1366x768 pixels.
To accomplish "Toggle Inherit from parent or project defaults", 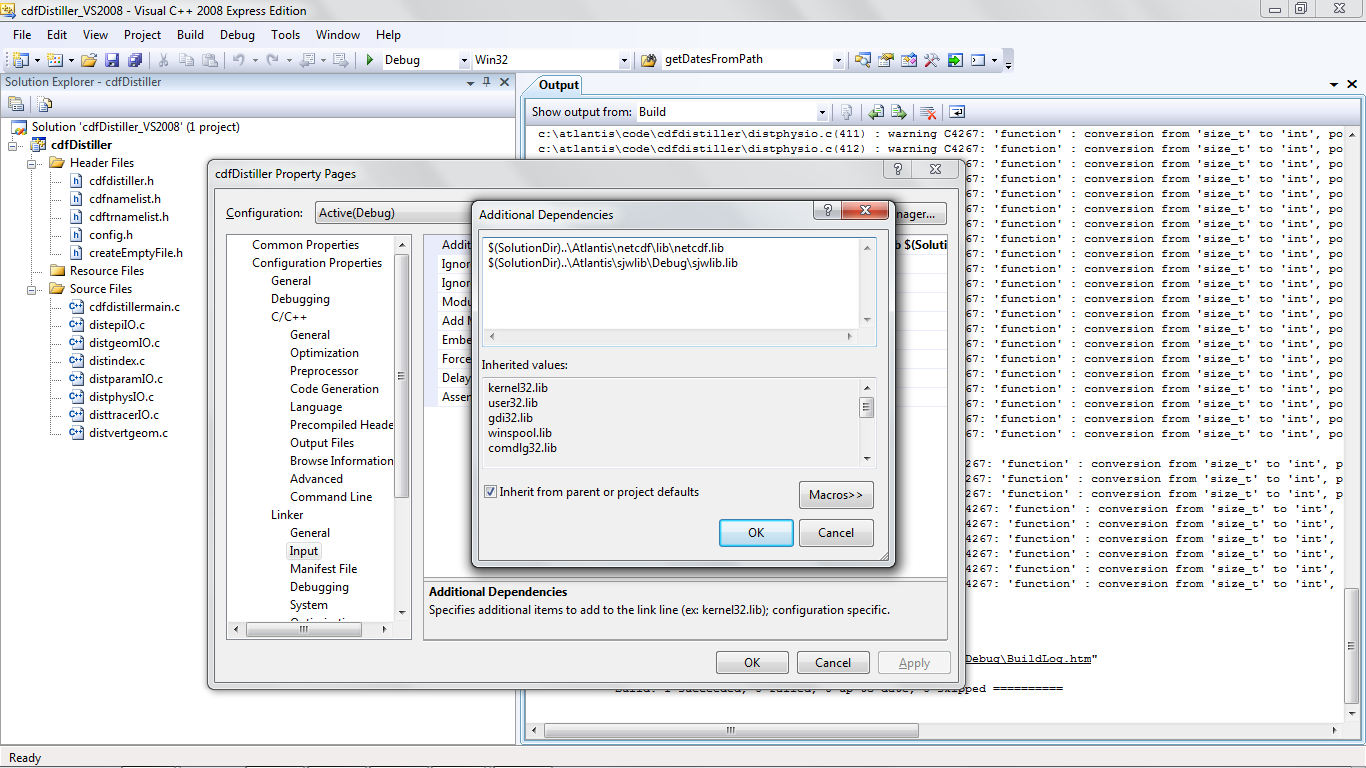I will pyautogui.click(x=490, y=492).
